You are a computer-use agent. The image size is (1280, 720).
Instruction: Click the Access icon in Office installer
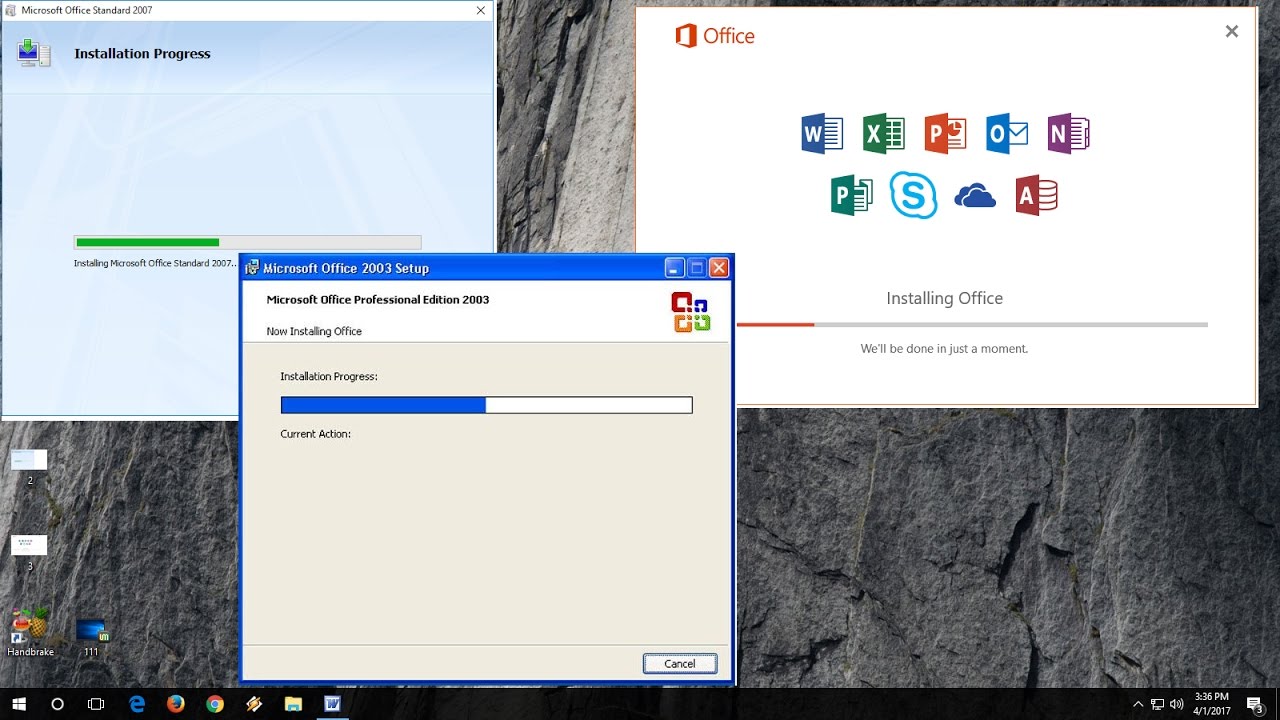click(x=1037, y=195)
